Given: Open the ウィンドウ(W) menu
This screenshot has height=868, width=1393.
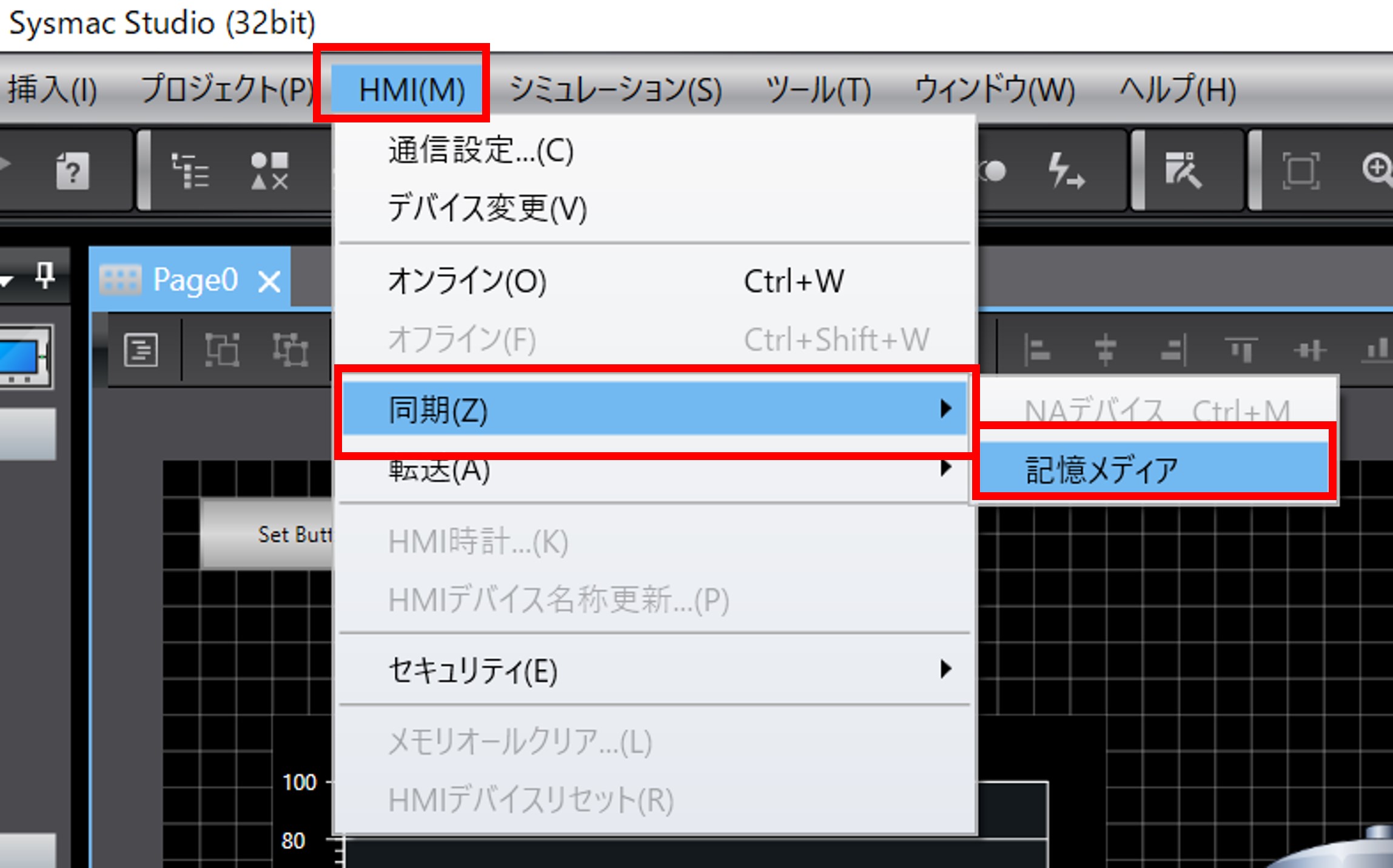Looking at the screenshot, I should click(x=995, y=90).
